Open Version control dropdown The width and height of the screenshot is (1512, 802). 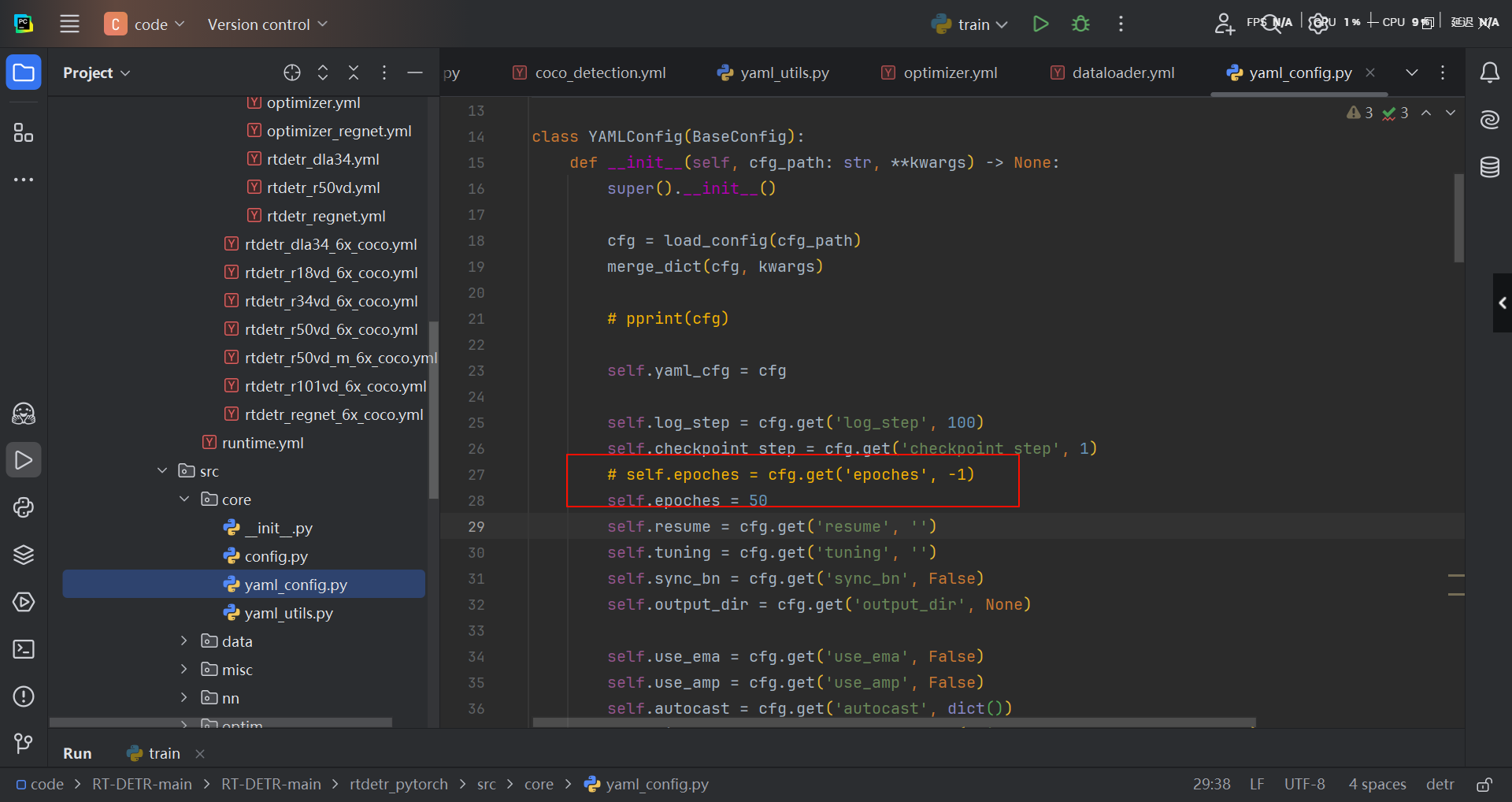pyautogui.click(x=267, y=24)
